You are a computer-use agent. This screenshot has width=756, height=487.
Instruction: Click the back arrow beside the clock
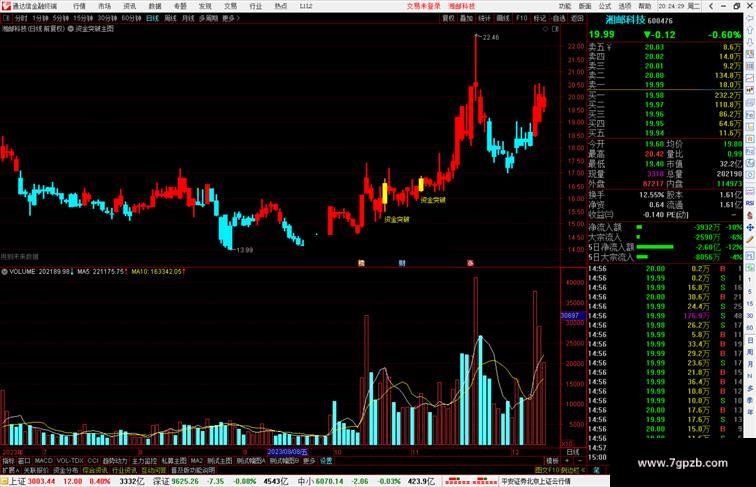(x=711, y=6)
